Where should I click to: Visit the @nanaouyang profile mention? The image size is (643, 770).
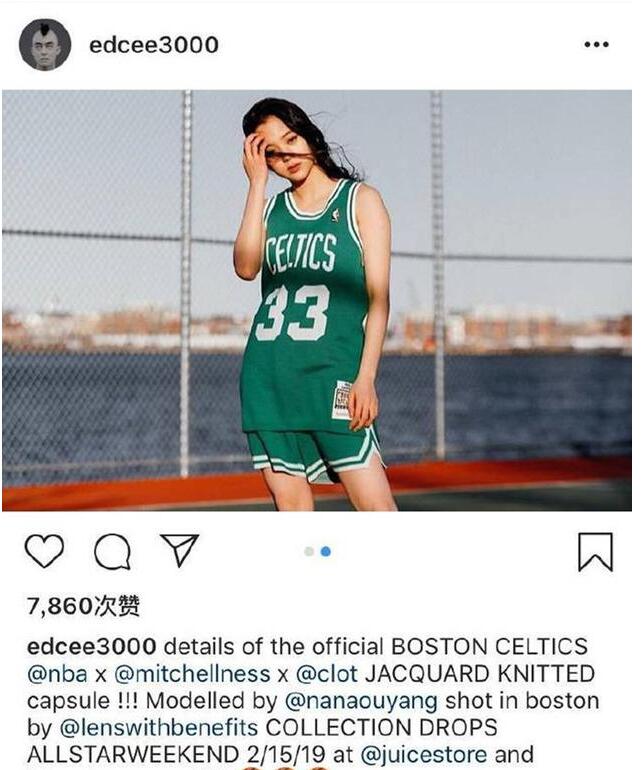click(x=361, y=701)
